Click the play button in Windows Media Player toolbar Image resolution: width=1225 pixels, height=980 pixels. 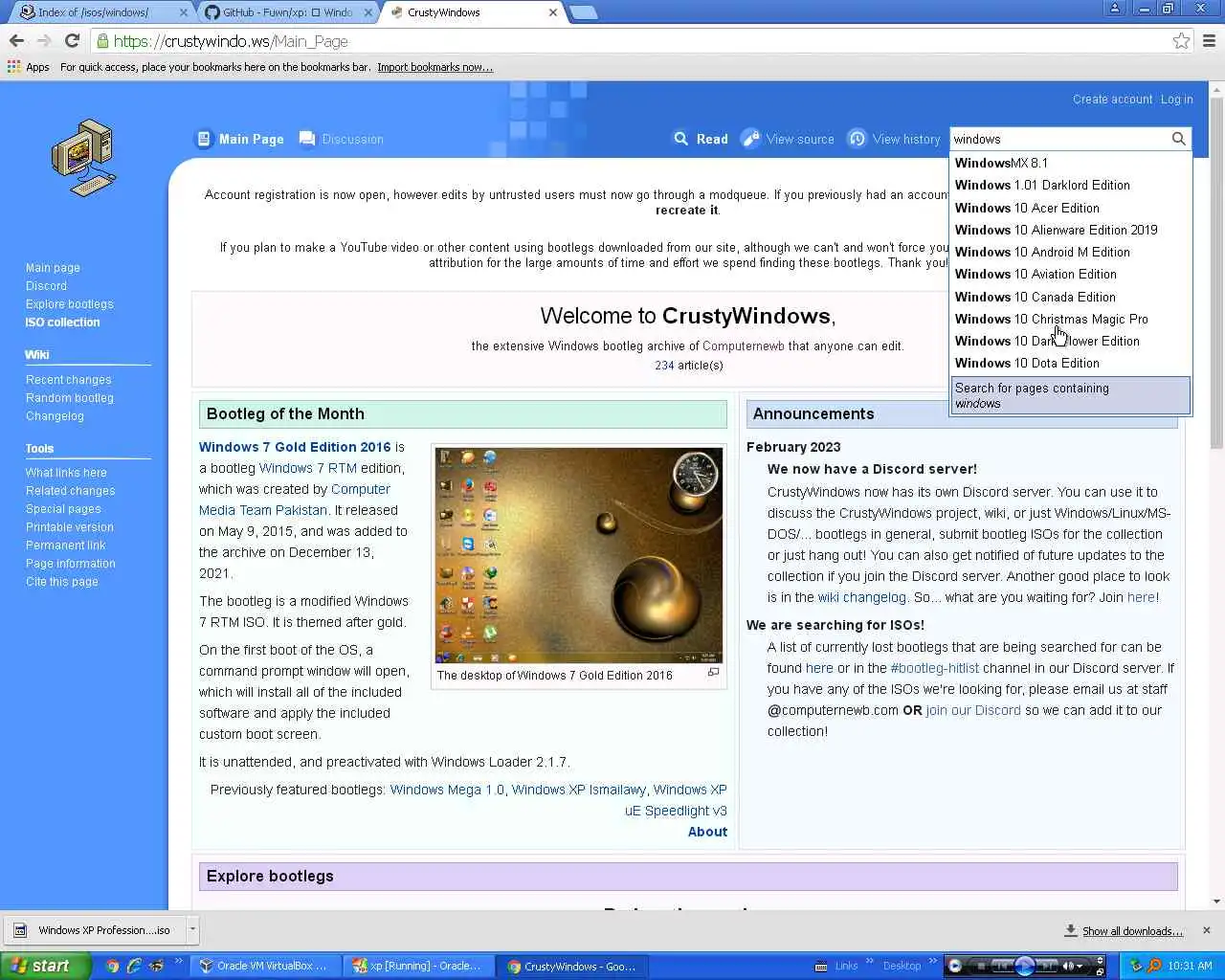(1024, 966)
